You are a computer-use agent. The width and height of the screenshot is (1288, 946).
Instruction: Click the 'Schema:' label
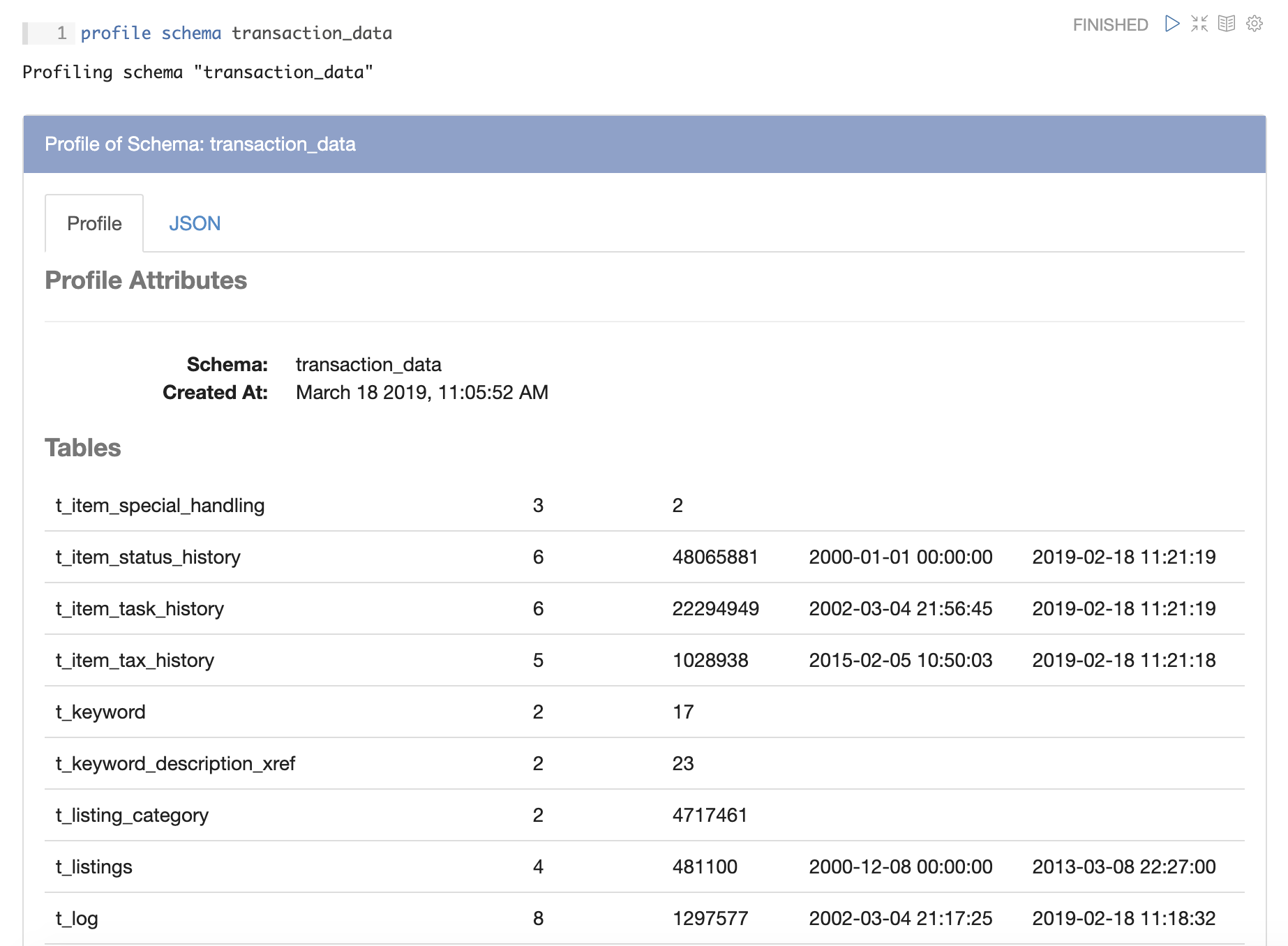click(227, 364)
